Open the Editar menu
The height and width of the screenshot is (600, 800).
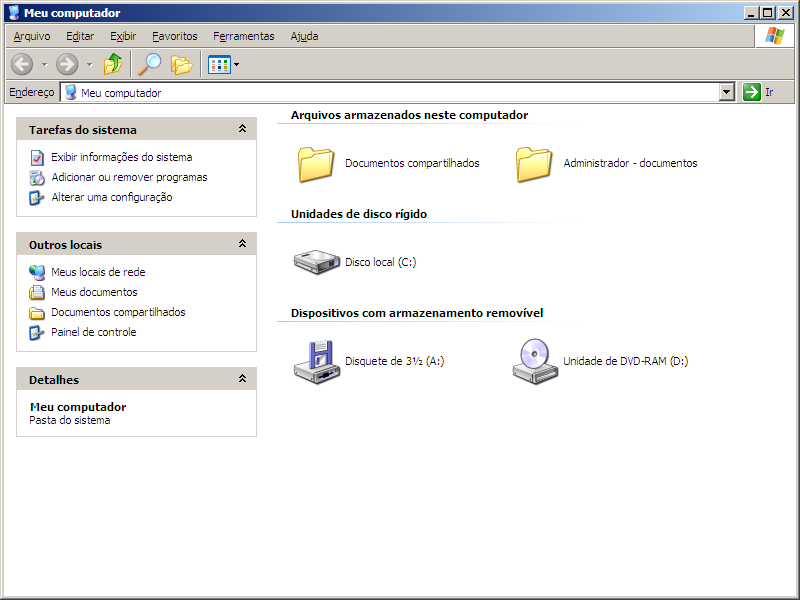pyautogui.click(x=80, y=36)
